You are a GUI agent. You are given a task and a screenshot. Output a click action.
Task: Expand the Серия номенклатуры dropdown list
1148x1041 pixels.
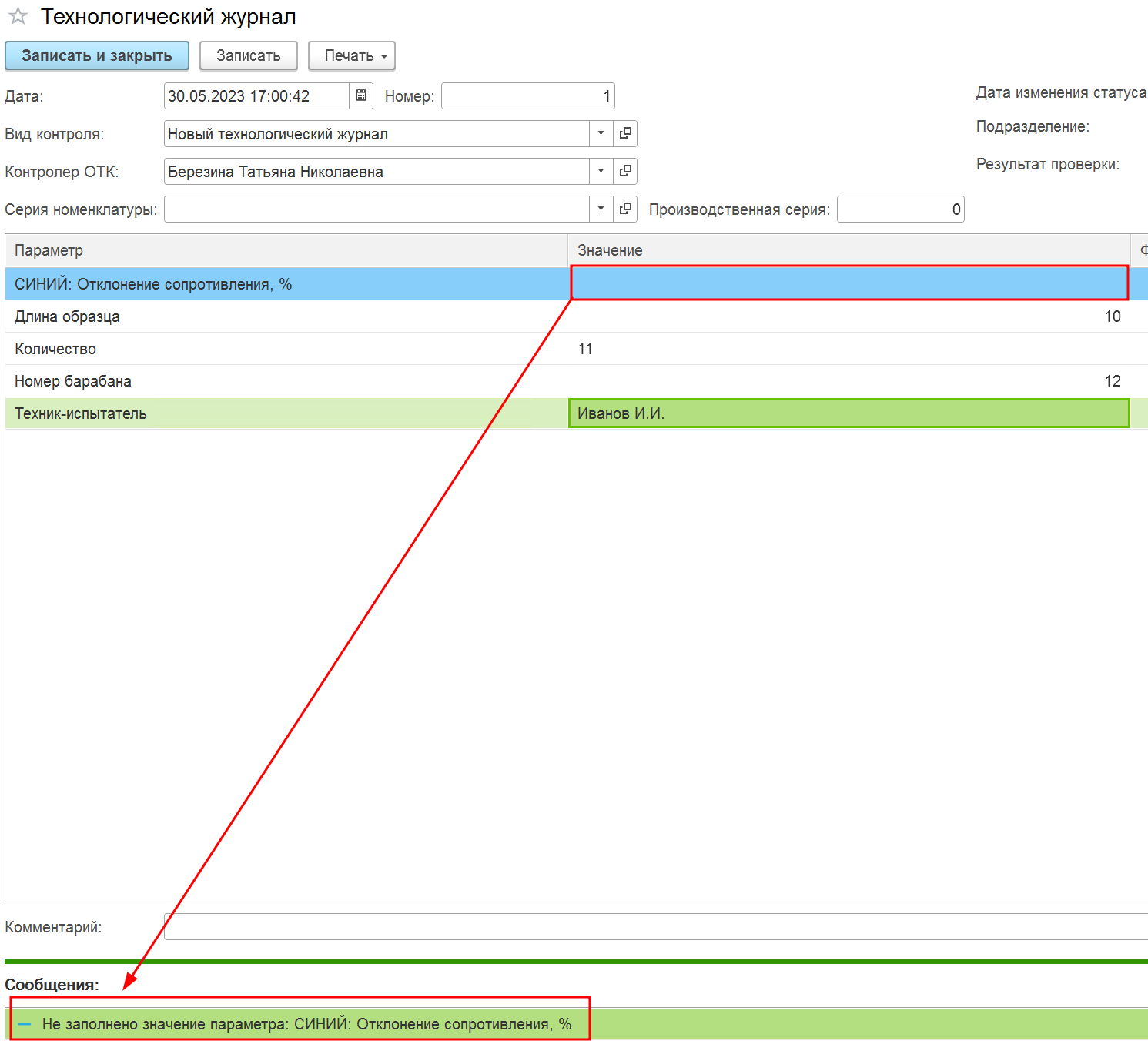(x=601, y=209)
